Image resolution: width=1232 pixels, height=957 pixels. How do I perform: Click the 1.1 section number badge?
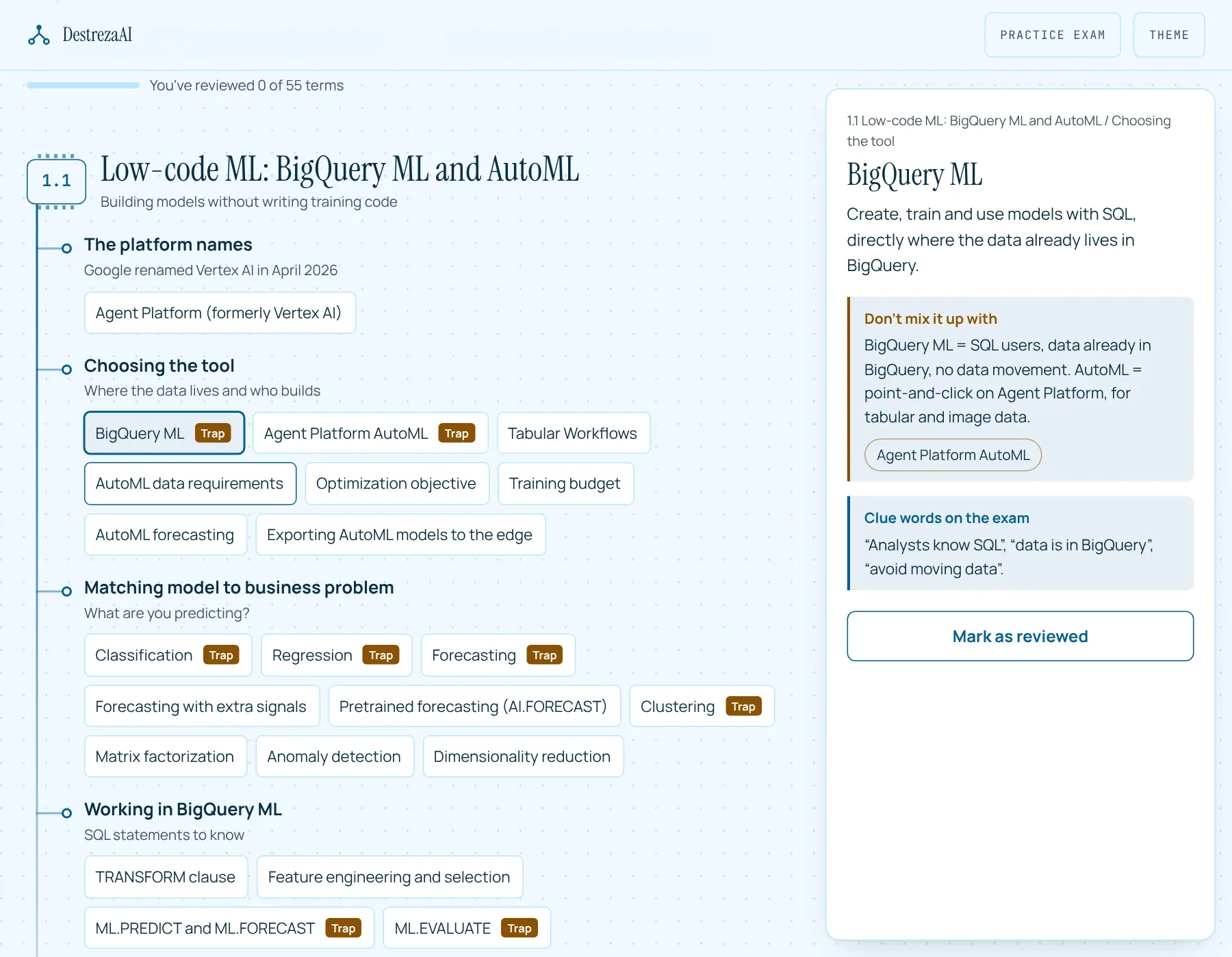tap(56, 181)
